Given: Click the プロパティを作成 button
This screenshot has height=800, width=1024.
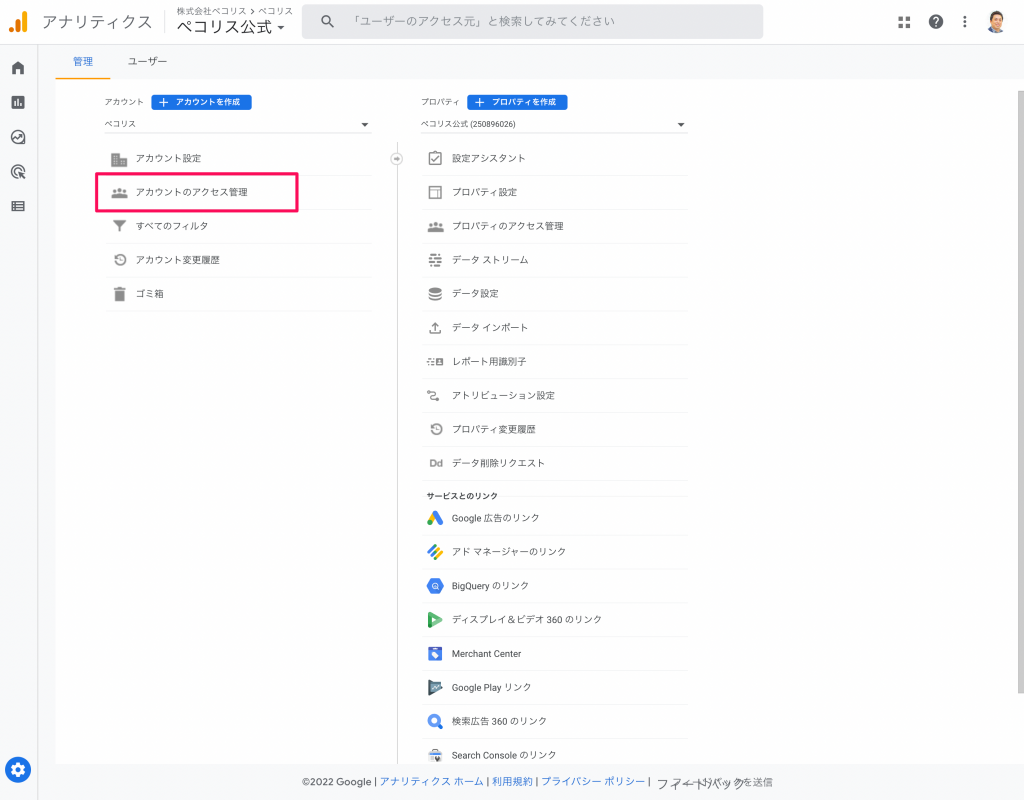Looking at the screenshot, I should (517, 102).
